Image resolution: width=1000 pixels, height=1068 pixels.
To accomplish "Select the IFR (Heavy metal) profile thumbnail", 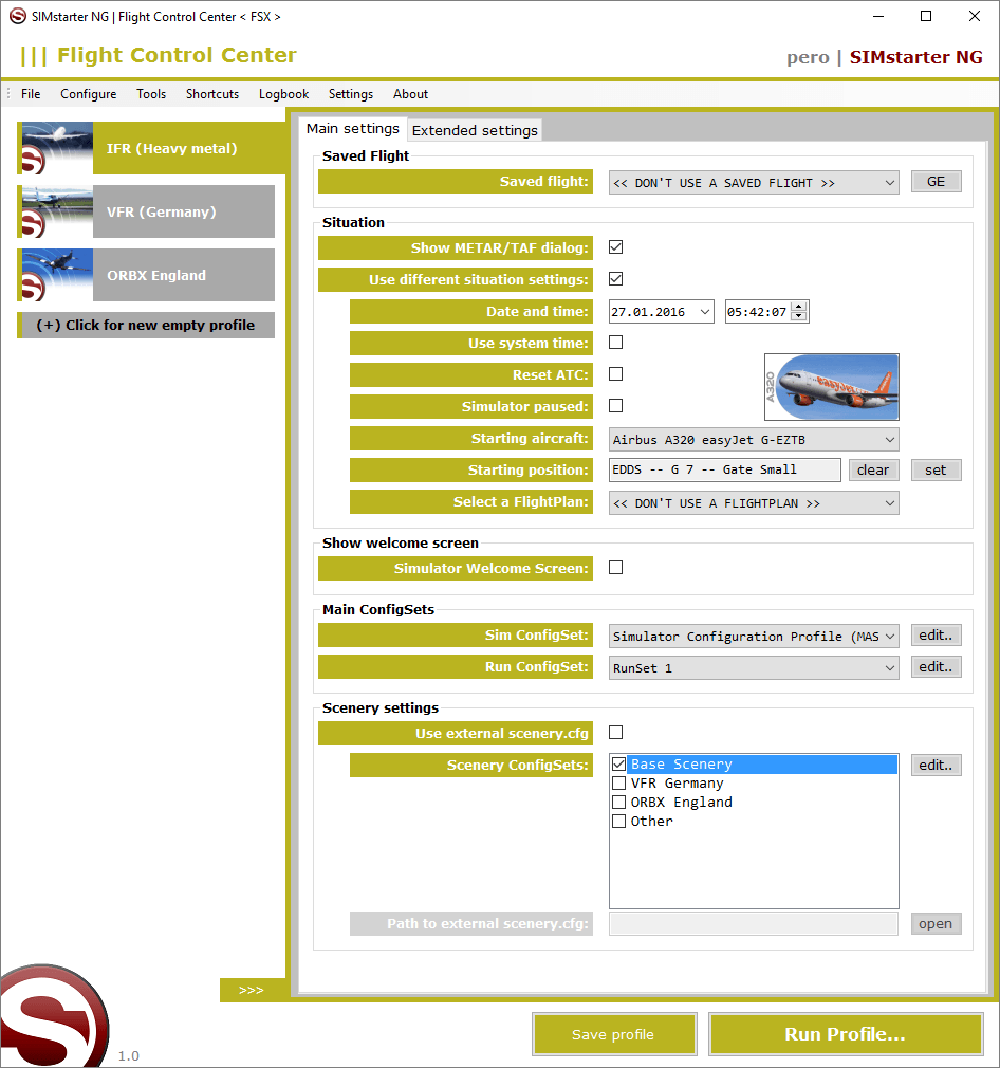I will tap(57, 148).
